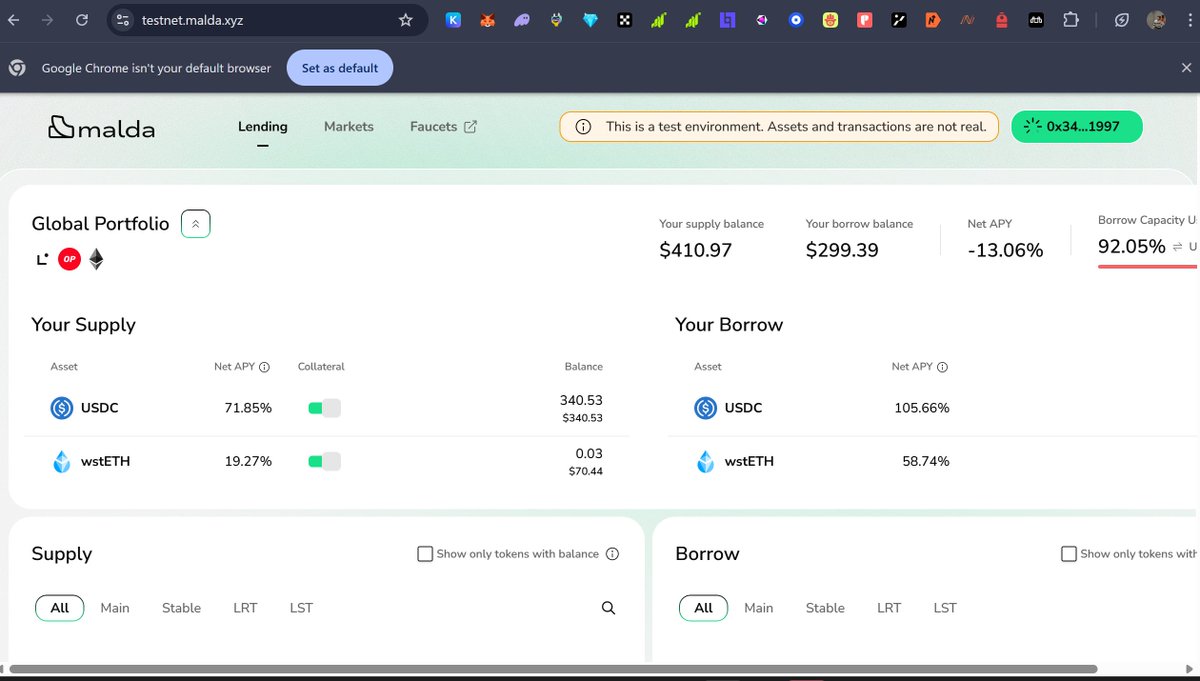Open the Chrome Extensions puzzle menu
This screenshot has width=1200, height=681.
pyautogui.click(x=1071, y=20)
